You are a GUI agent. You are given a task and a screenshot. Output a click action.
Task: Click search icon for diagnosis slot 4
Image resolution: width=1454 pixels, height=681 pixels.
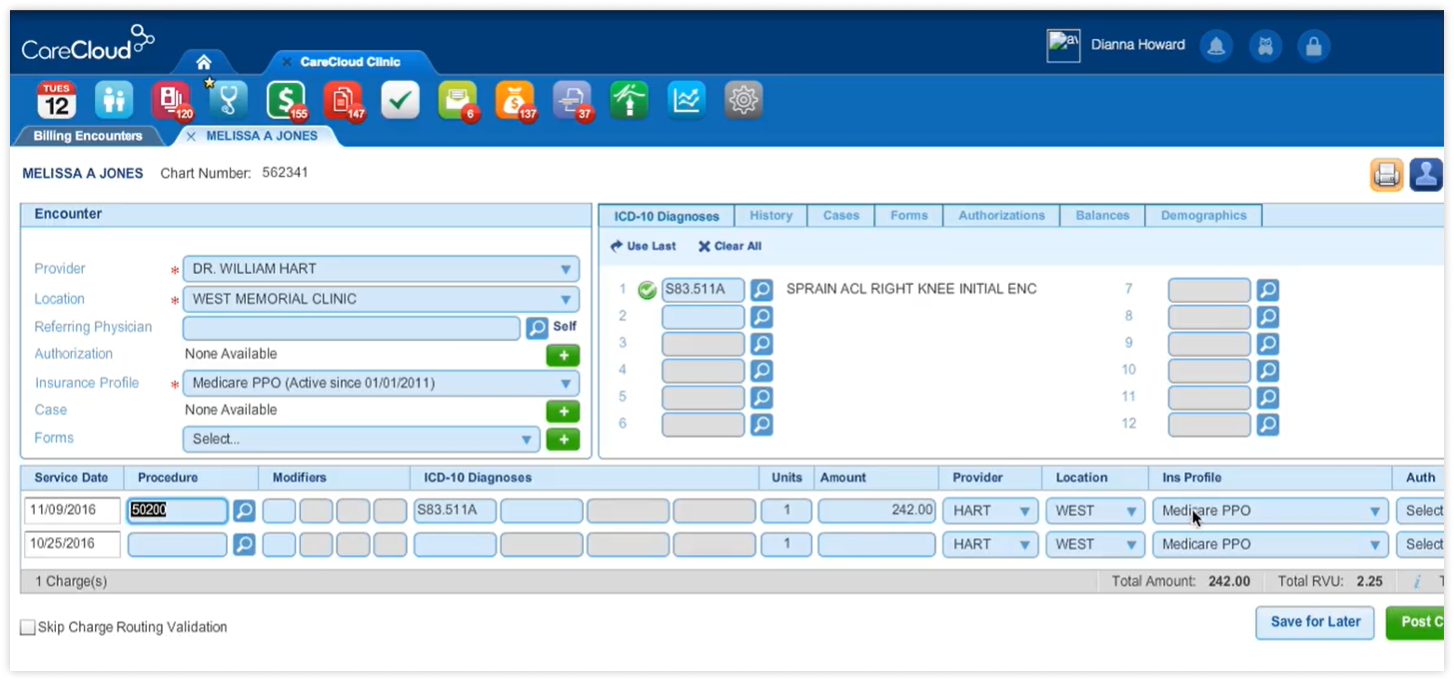762,371
